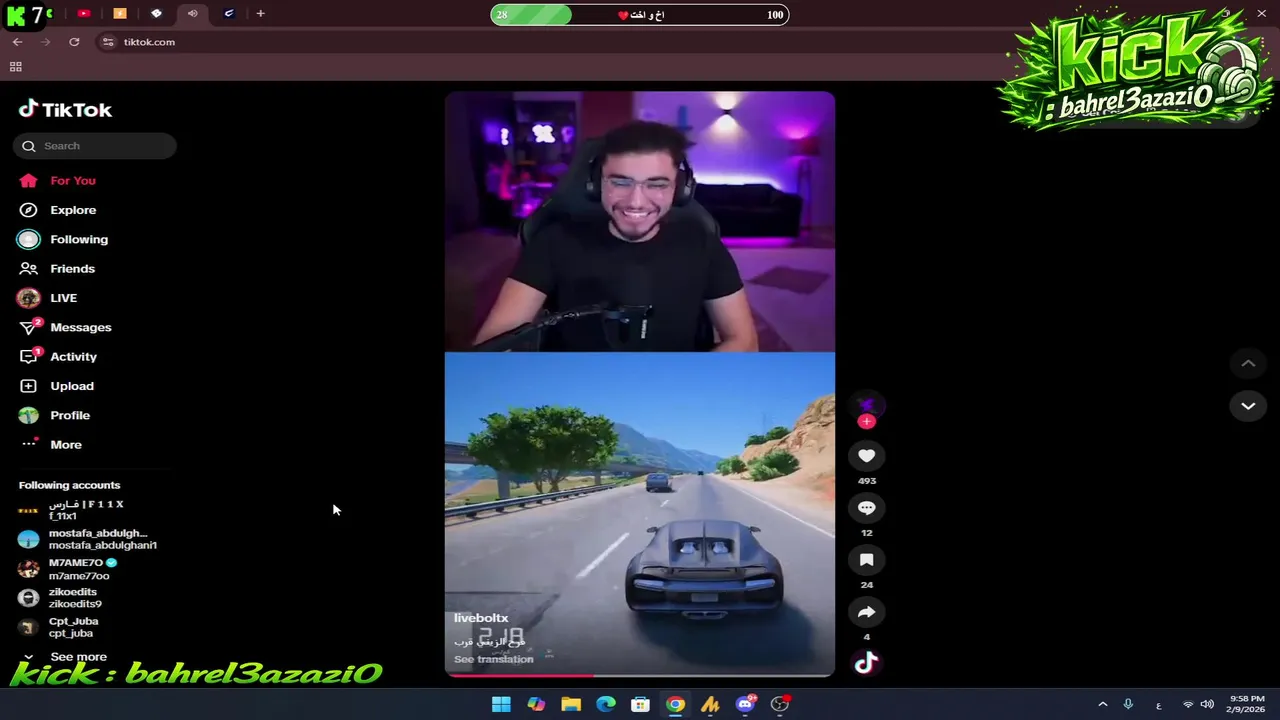Viewport: 1280px width, 720px height.
Task: Follow the creator via the red plus button
Action: pyautogui.click(x=867, y=422)
